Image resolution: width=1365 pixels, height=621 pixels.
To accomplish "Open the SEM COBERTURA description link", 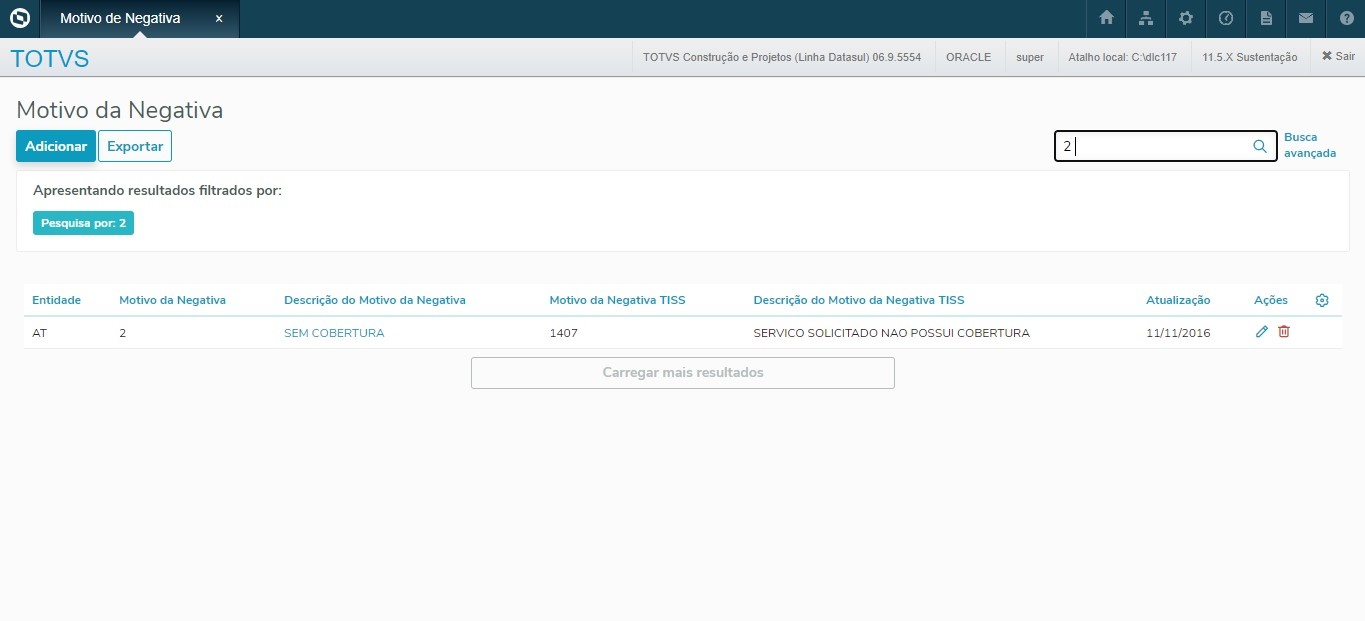I will click(x=334, y=333).
